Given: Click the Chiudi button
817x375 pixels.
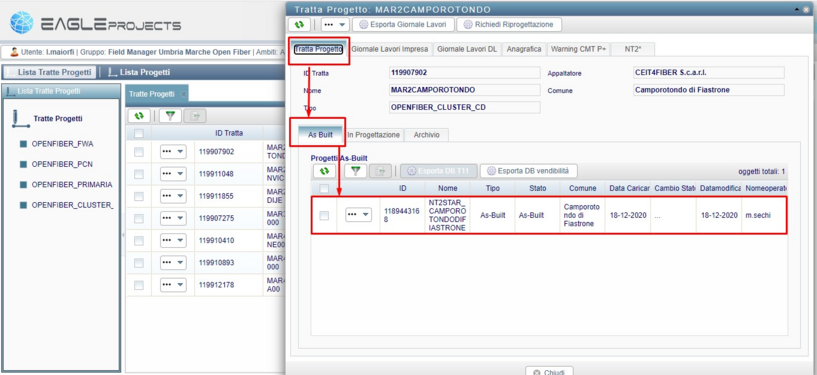Looking at the screenshot, I should [x=549, y=372].
